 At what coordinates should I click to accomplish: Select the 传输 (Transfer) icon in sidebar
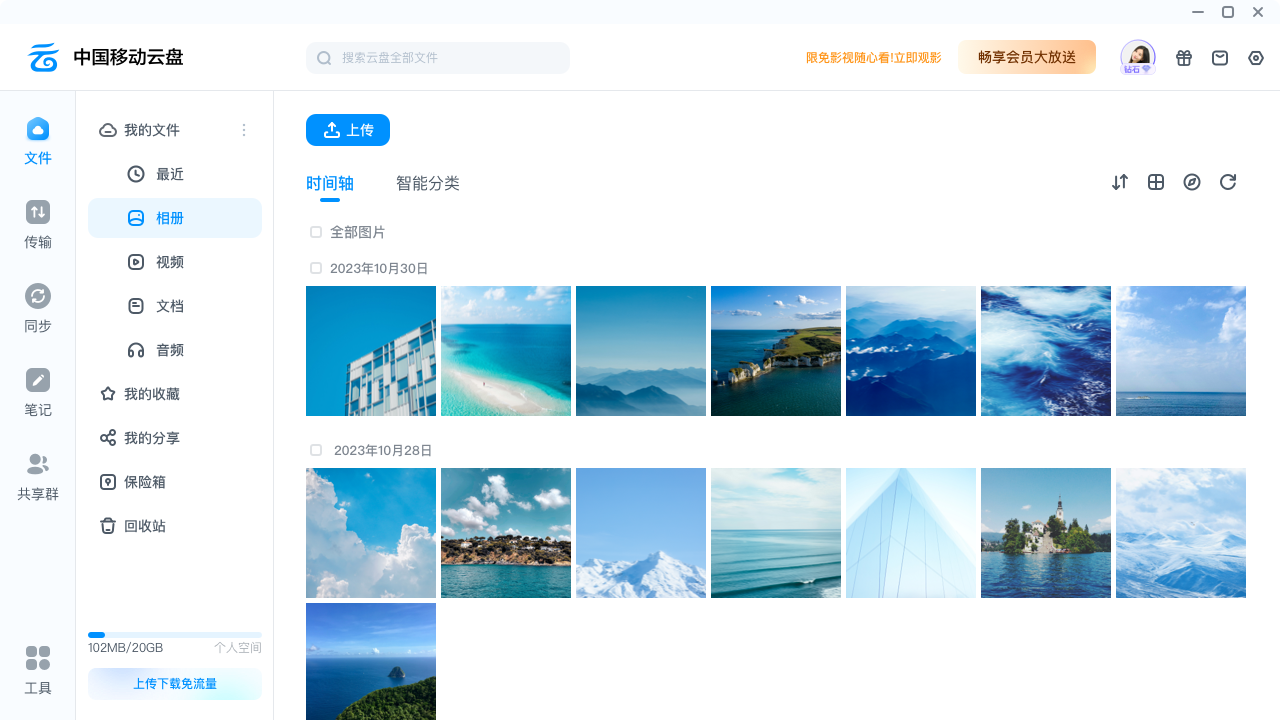point(37,212)
